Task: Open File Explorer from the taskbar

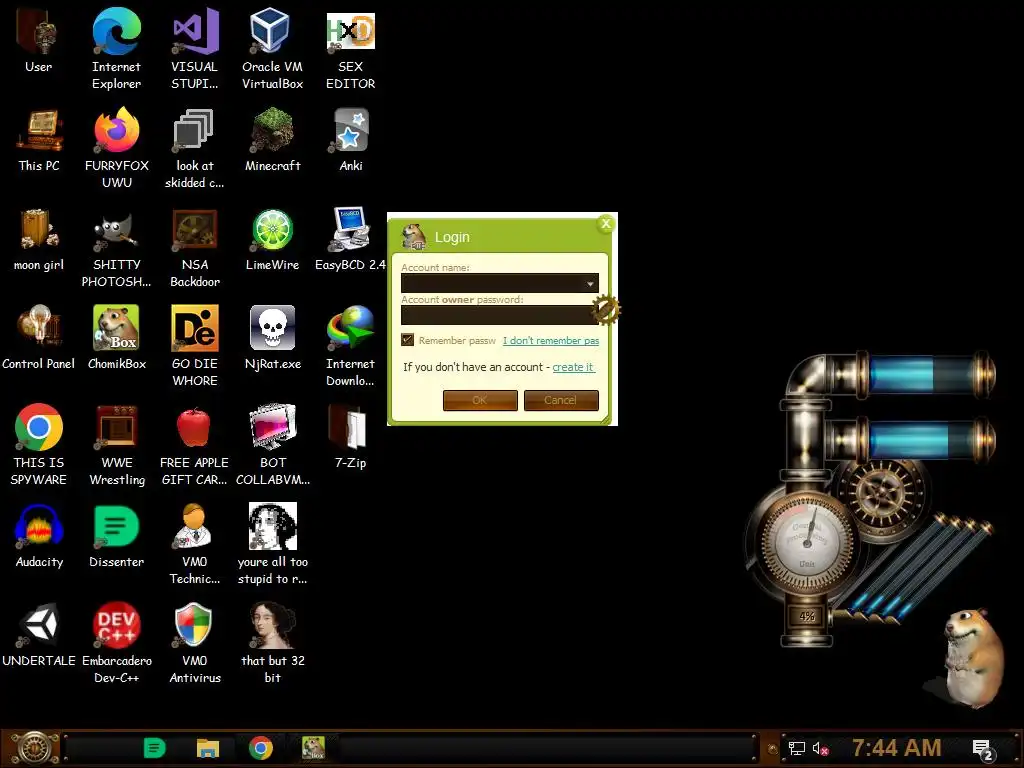Action: (x=208, y=748)
